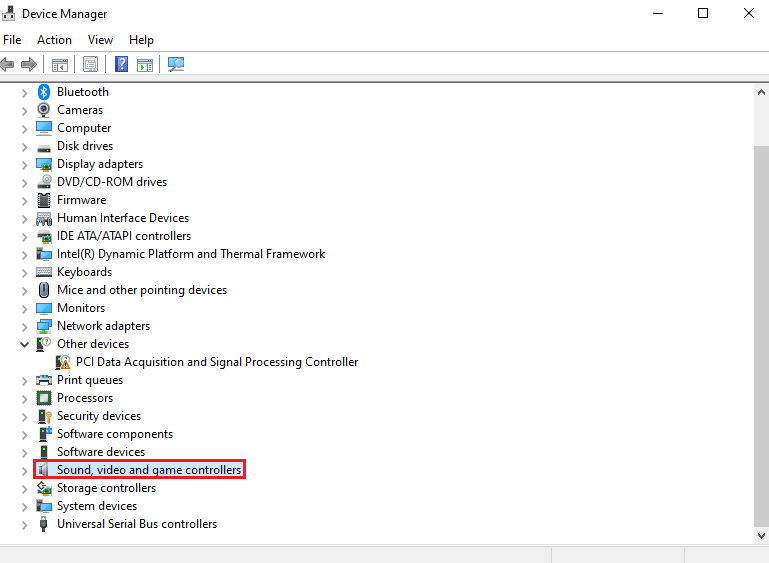Click the Forward arrow toolbar icon

point(29,64)
